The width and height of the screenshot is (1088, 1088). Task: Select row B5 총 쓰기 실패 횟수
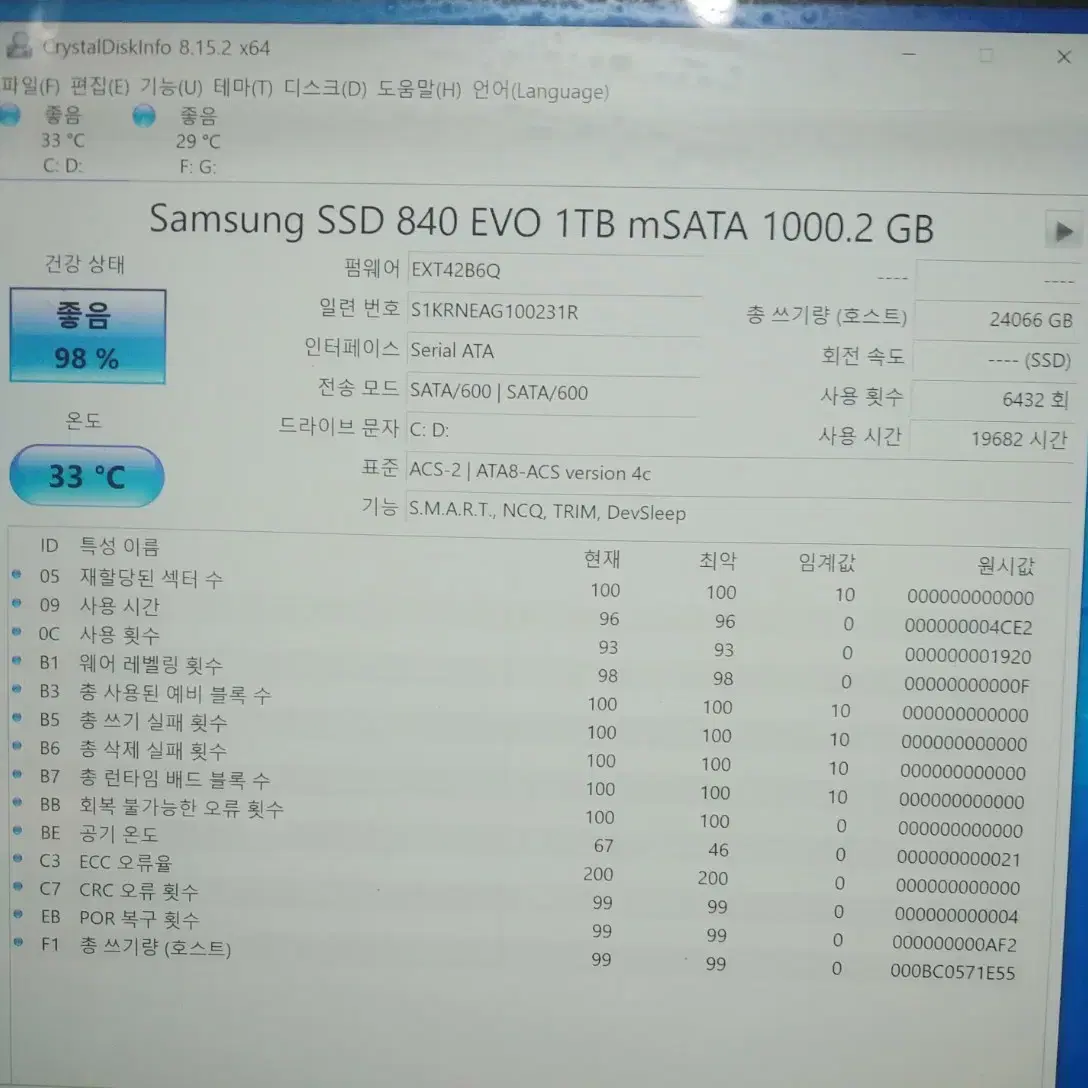(x=521, y=730)
